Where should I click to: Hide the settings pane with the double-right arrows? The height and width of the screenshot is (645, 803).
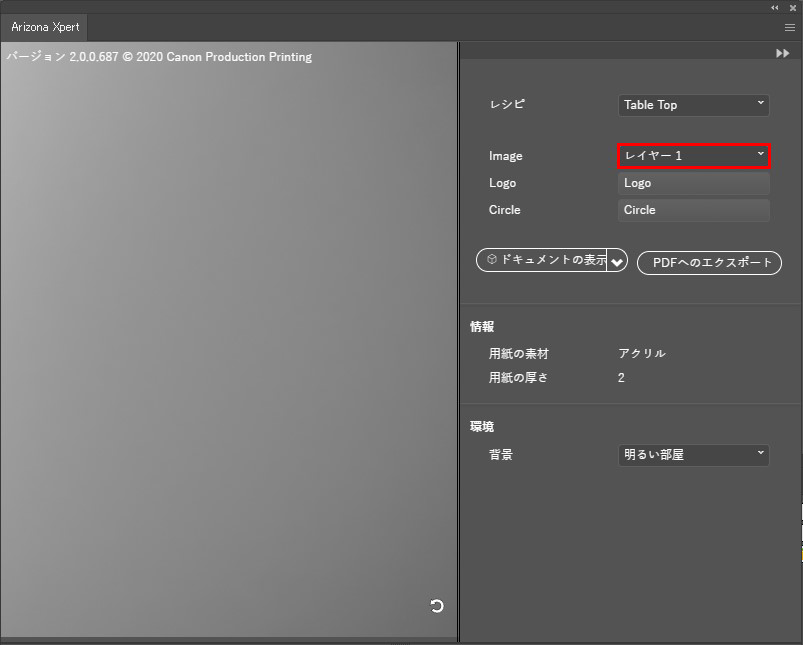tap(783, 53)
